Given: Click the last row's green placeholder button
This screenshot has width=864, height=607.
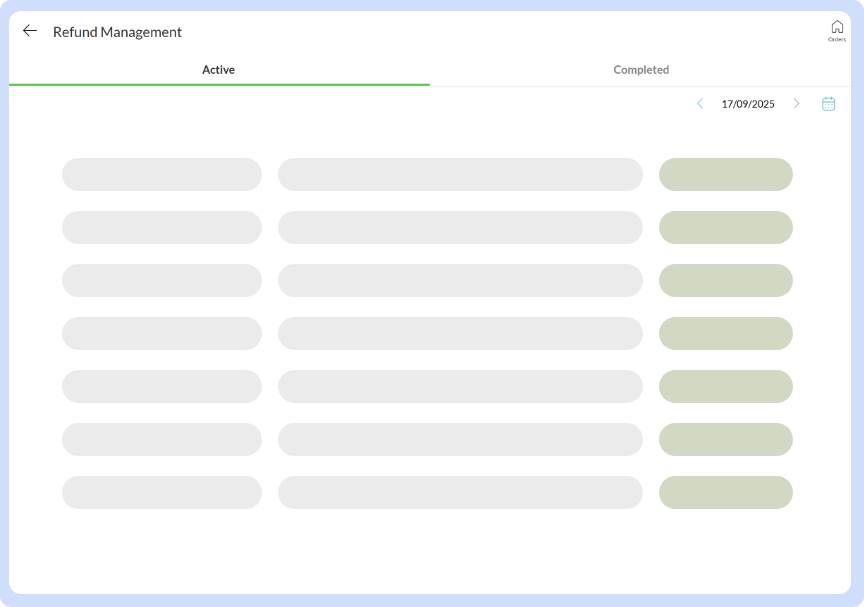Looking at the screenshot, I should tap(725, 492).
